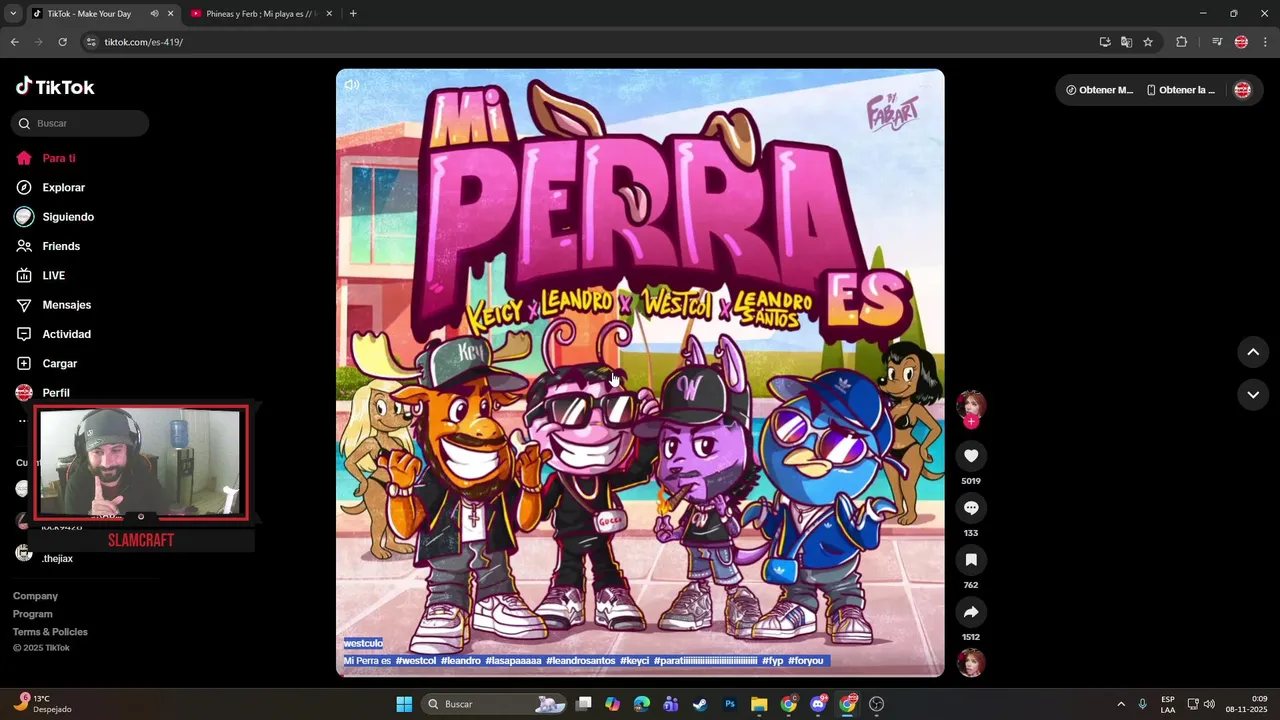Open the spinning sound disc avatar
The width and height of the screenshot is (1280, 720).
point(970,663)
